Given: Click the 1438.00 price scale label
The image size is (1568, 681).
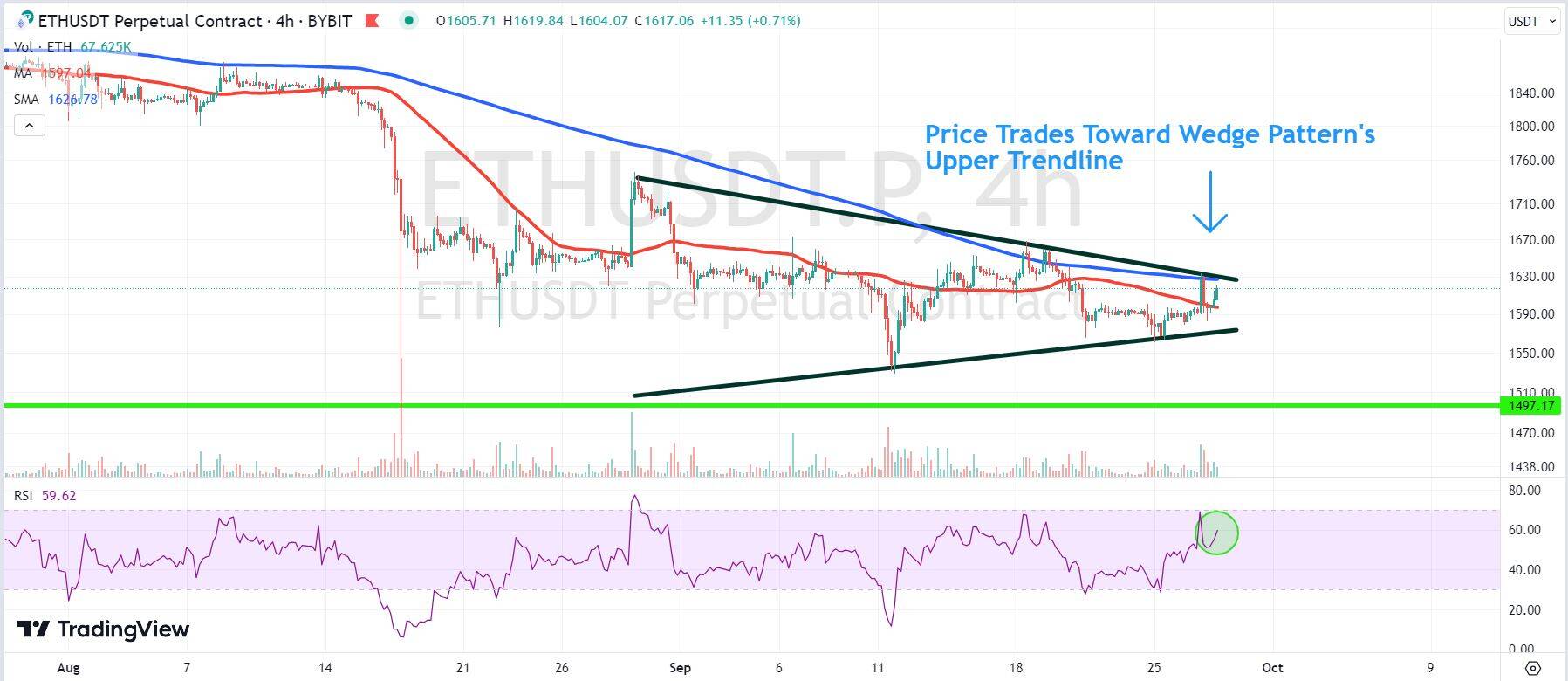Looking at the screenshot, I should 1530,467.
